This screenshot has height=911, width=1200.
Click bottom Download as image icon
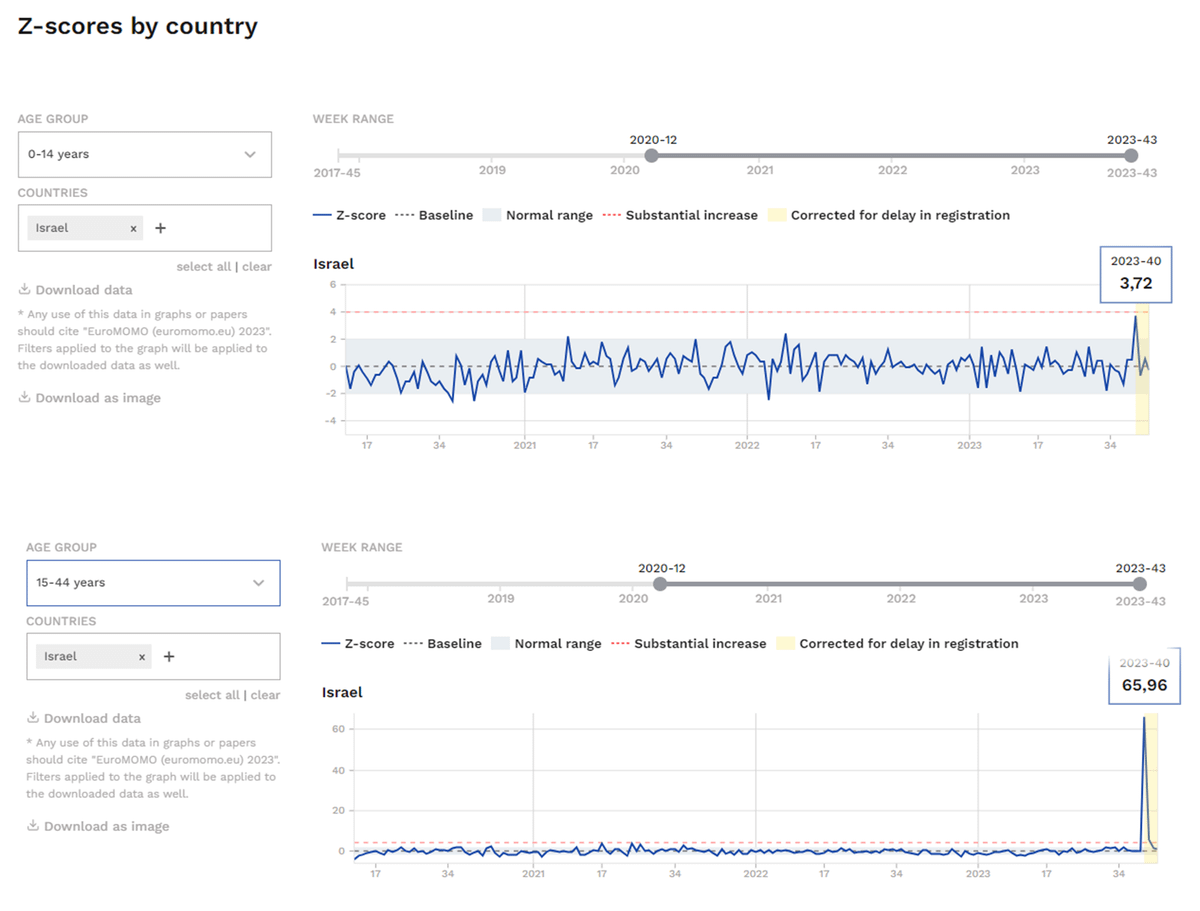click(x=32, y=826)
